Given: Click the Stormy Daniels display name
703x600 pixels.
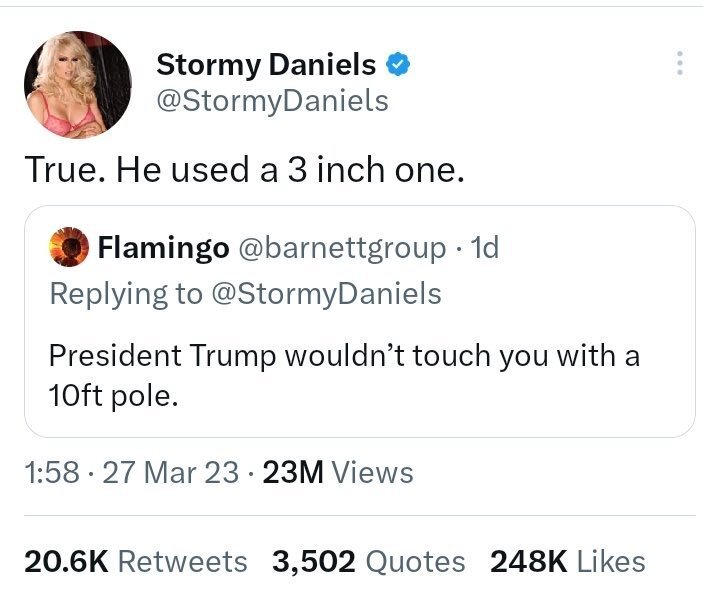Looking at the screenshot, I should pyautogui.click(x=266, y=65).
